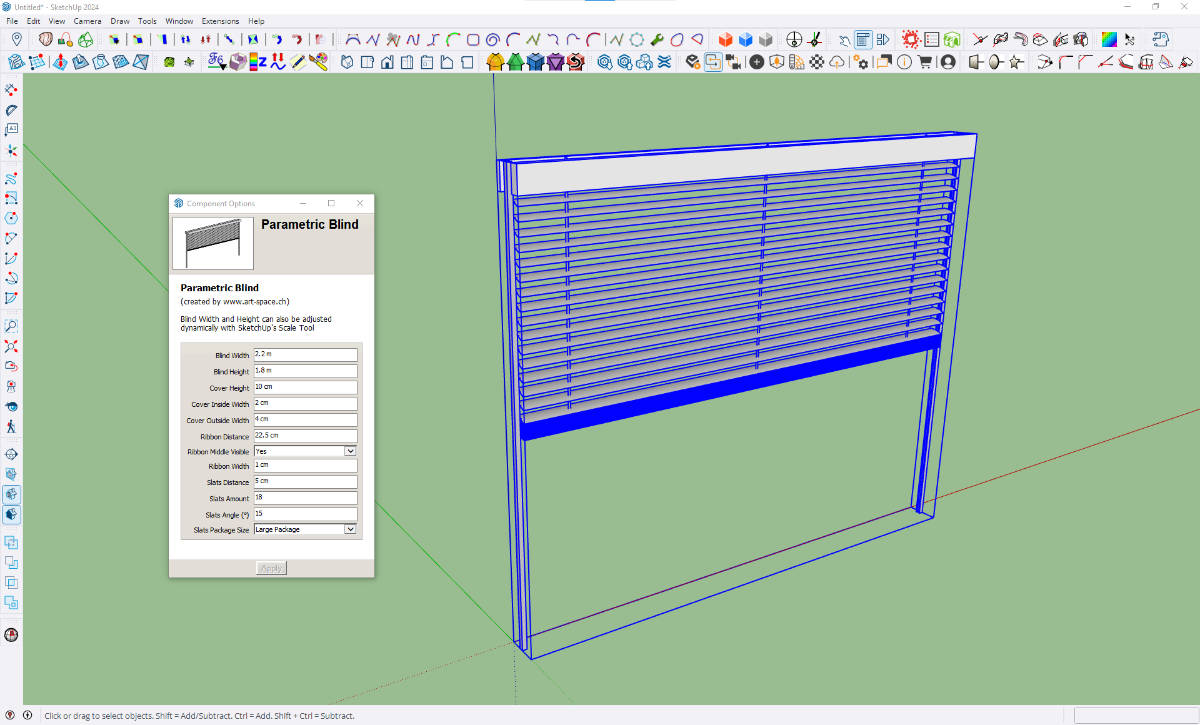Open the Extension Warehouse cart icon
Viewport: 1200px width, 725px height.
pos(925,62)
